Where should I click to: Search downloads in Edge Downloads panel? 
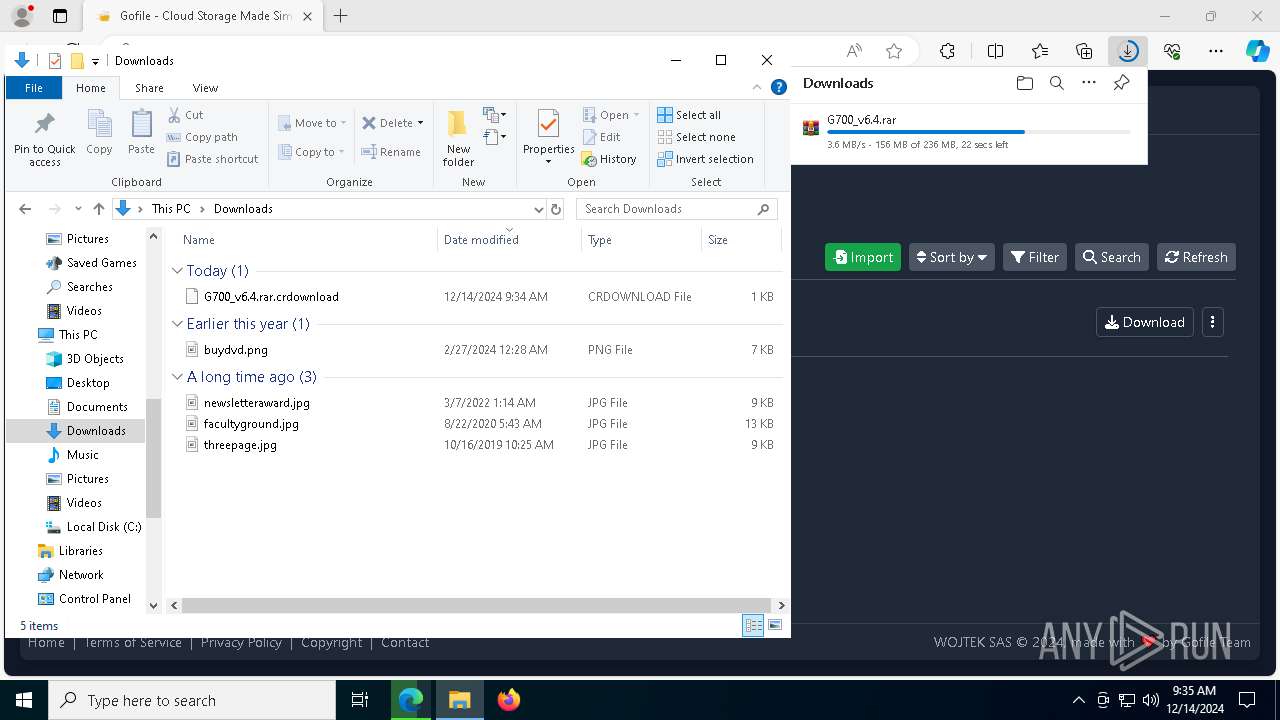[x=1057, y=83]
